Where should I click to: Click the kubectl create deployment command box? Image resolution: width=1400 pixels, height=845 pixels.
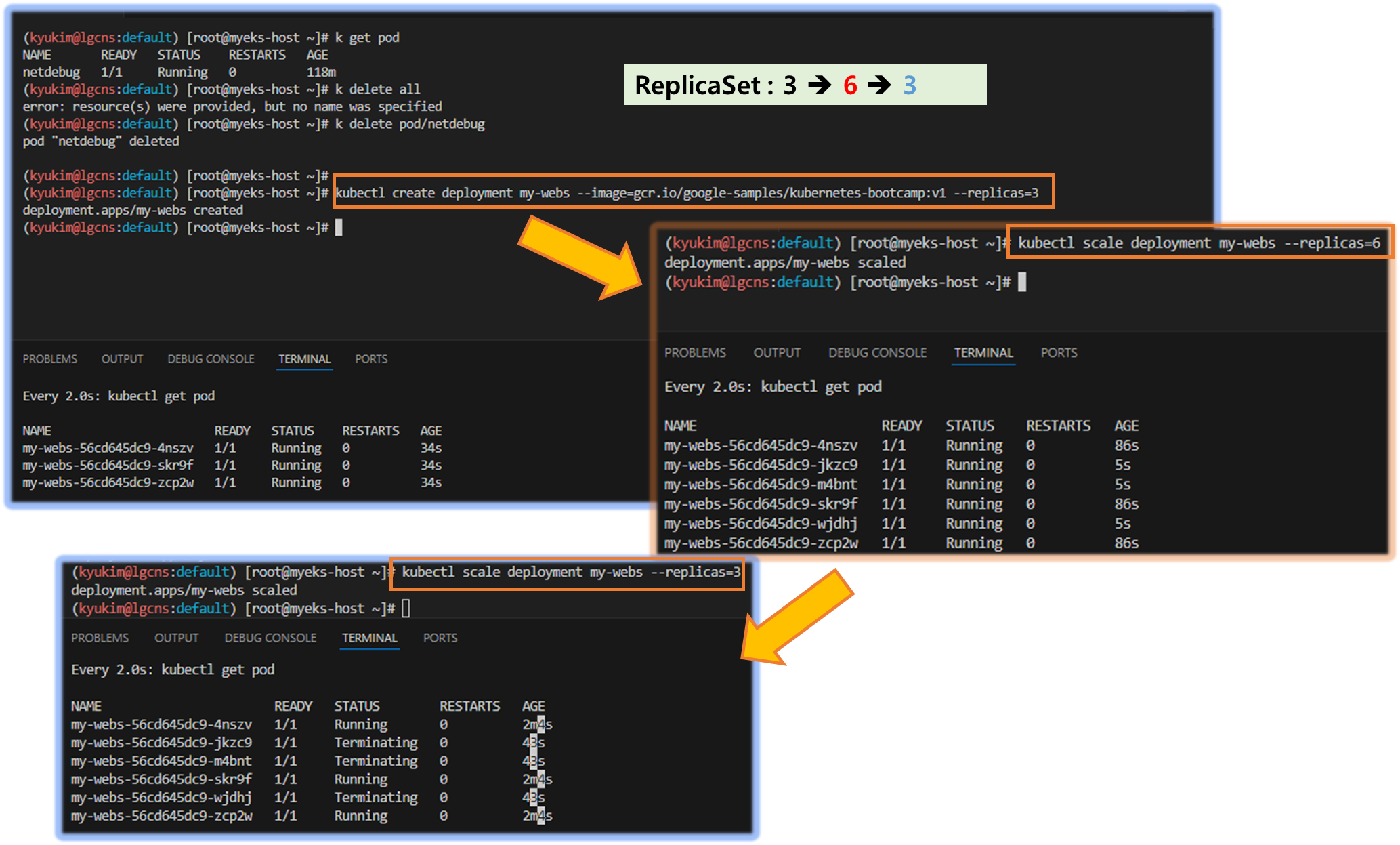(693, 193)
